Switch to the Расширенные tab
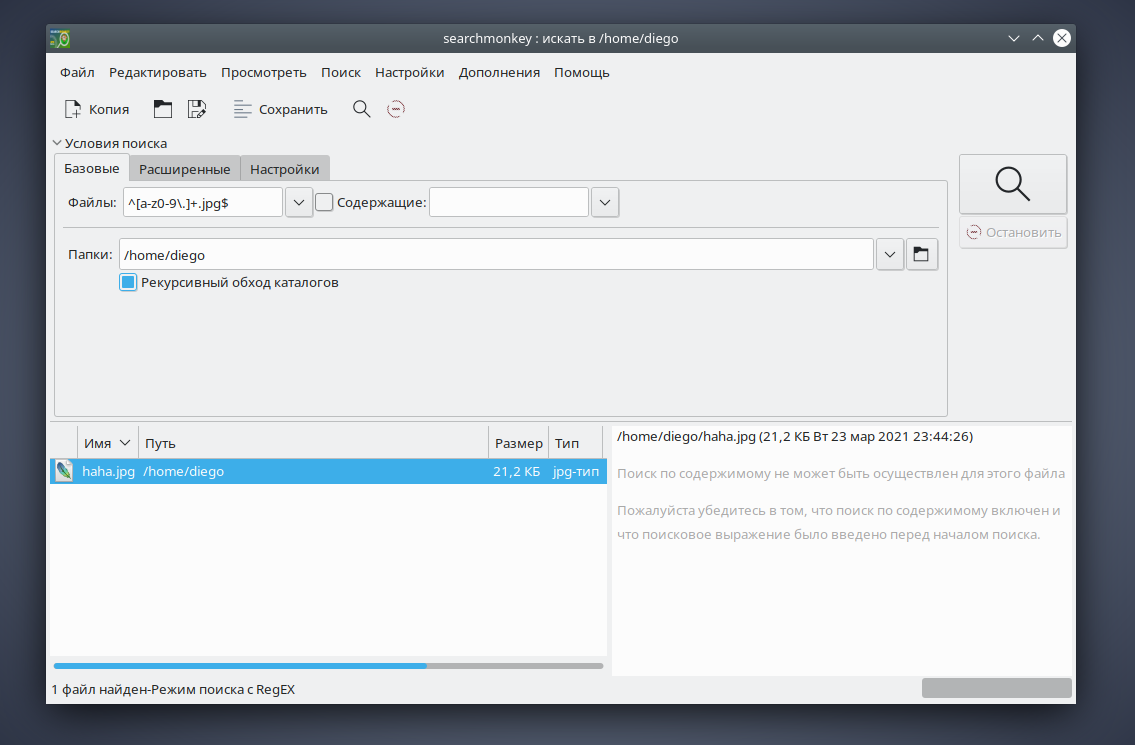 tap(185, 169)
